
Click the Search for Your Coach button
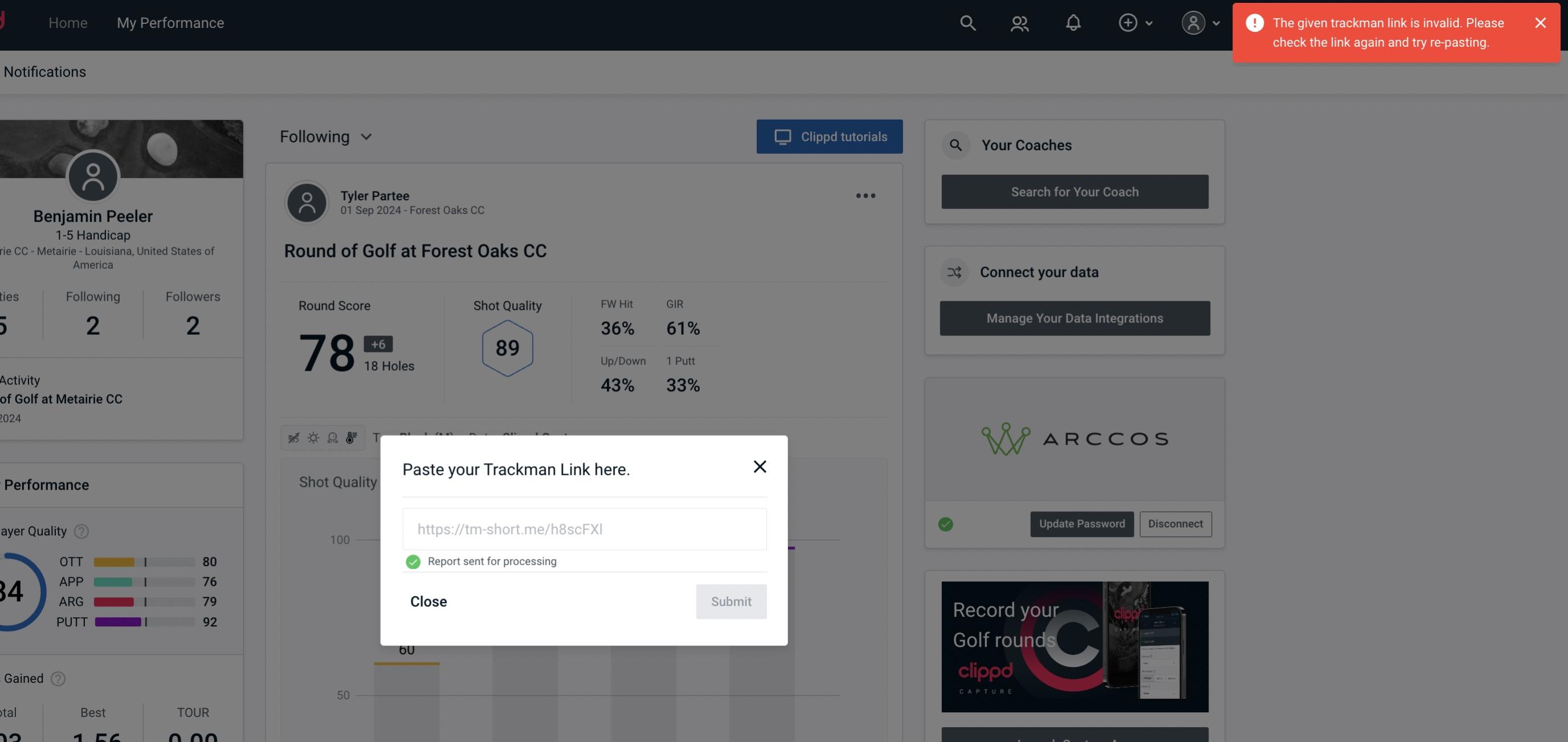(x=1075, y=191)
